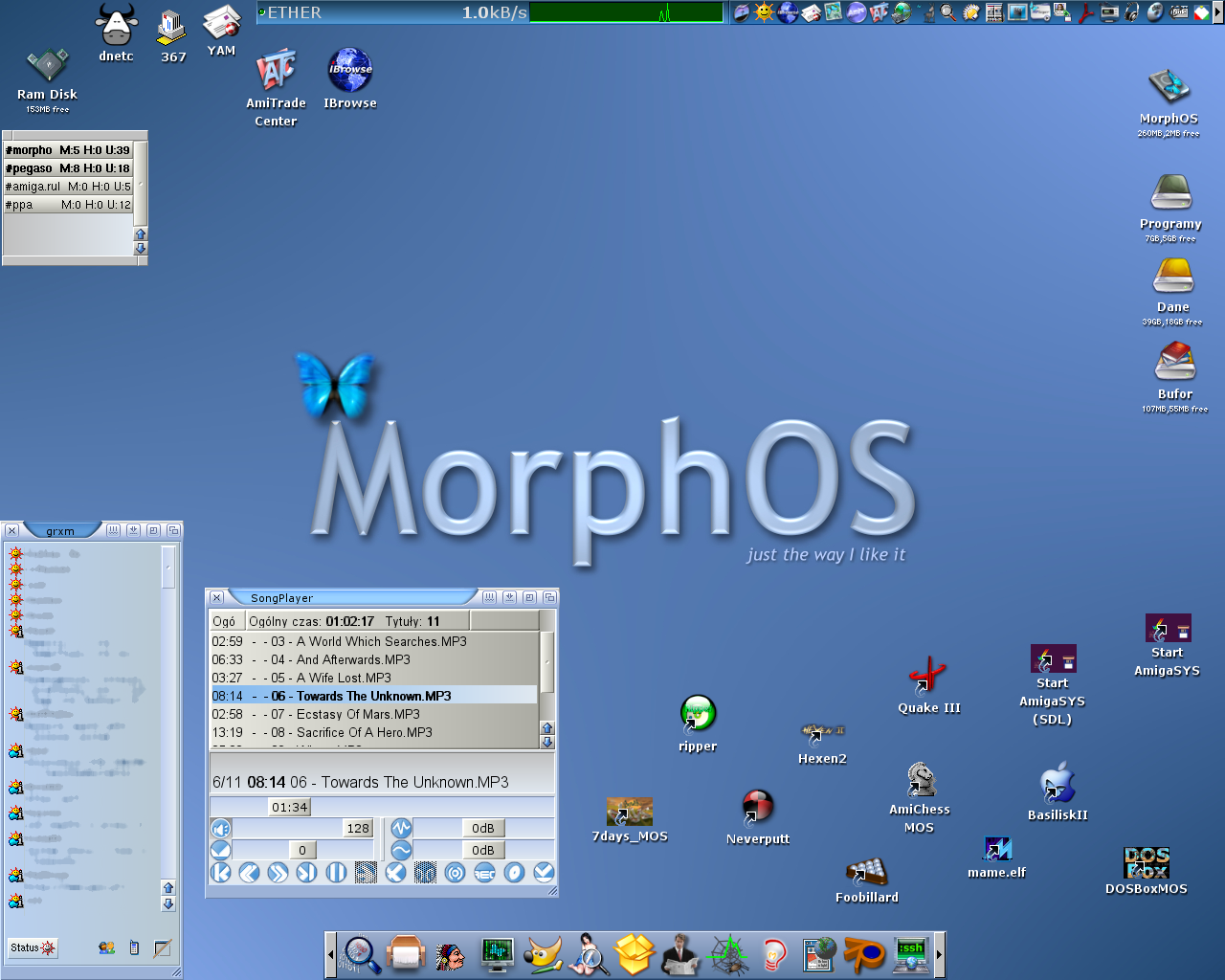
Task: Click SongPlayer playlist scroll down arrow
Action: point(547,742)
